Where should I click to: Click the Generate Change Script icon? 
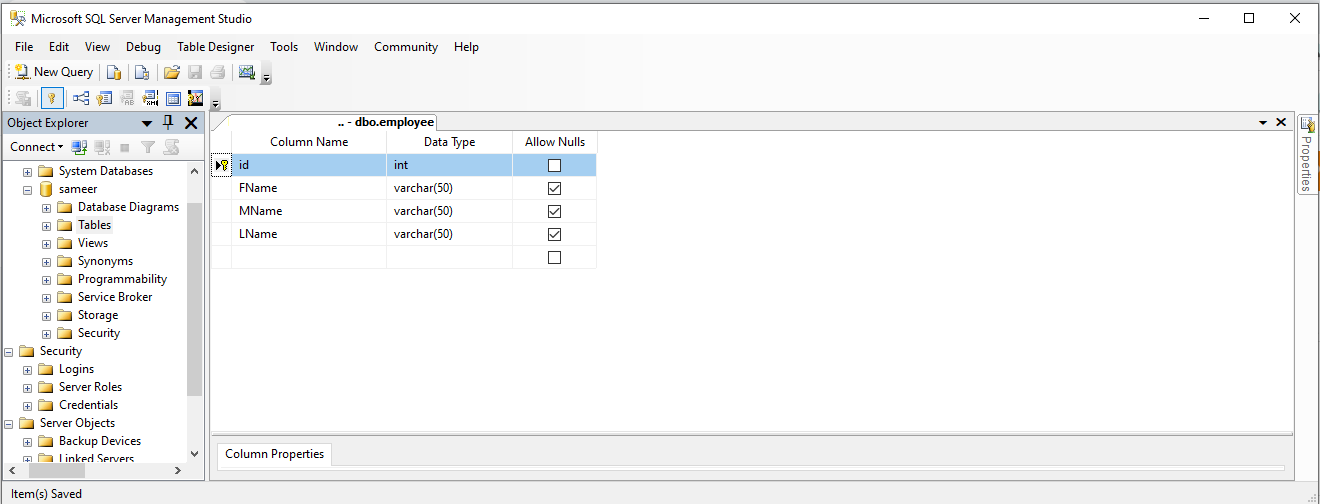(22, 98)
